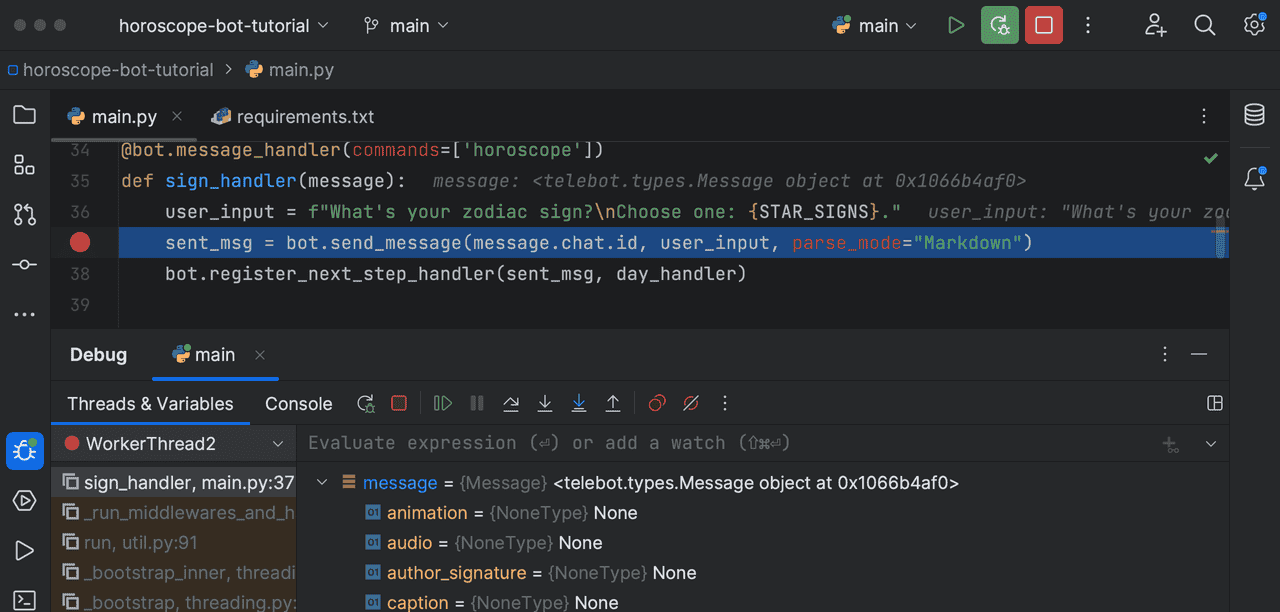1280x612 pixels.
Task: Remove the breakpoint on line 37
Action: (80, 242)
